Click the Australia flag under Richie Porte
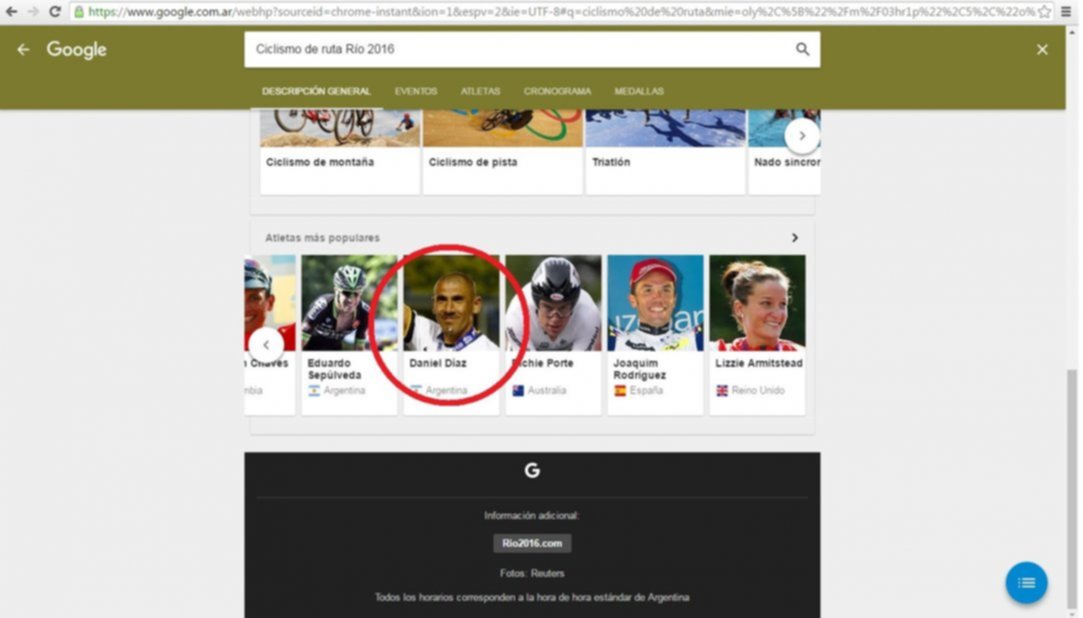This screenshot has height=618, width=1083. [x=518, y=391]
